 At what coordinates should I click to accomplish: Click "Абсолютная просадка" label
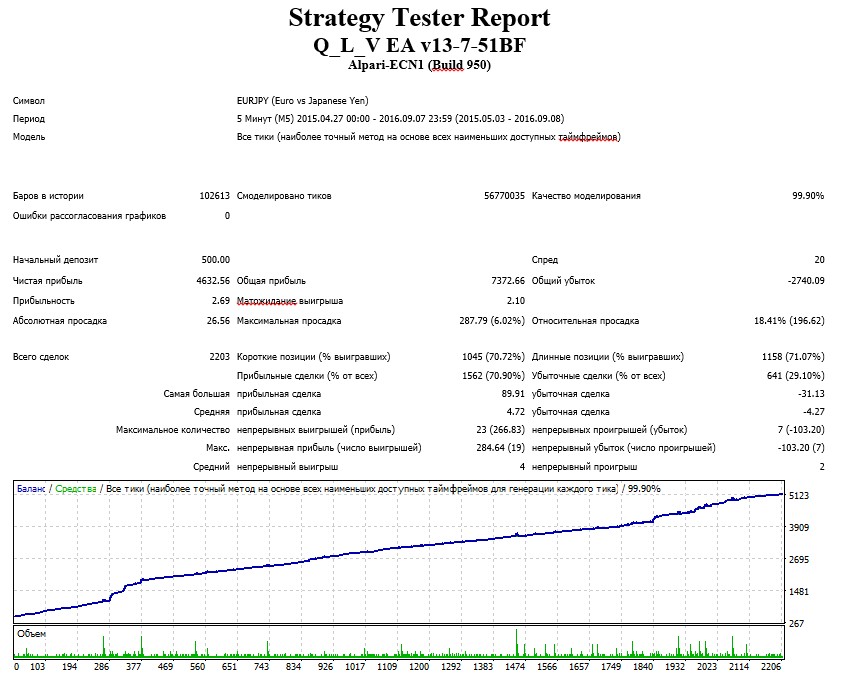point(59,321)
